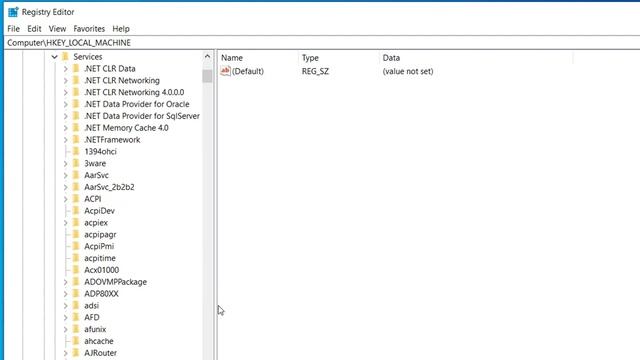Select the acpipagr key label

(x=100, y=234)
